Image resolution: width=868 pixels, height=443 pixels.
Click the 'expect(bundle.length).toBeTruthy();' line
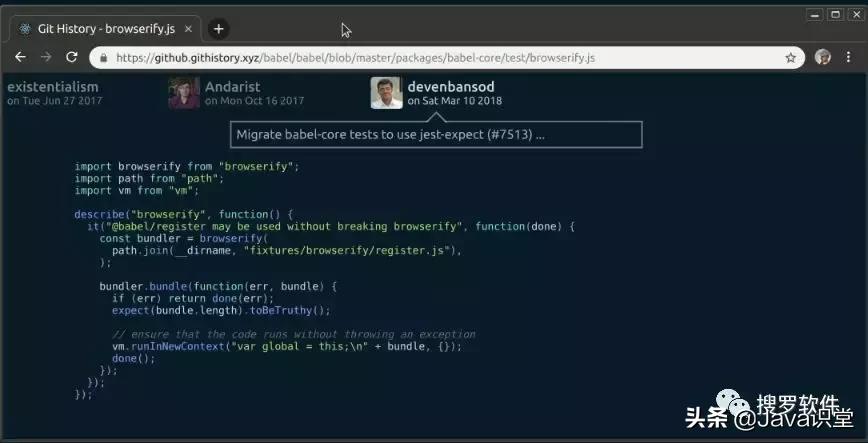221,311
